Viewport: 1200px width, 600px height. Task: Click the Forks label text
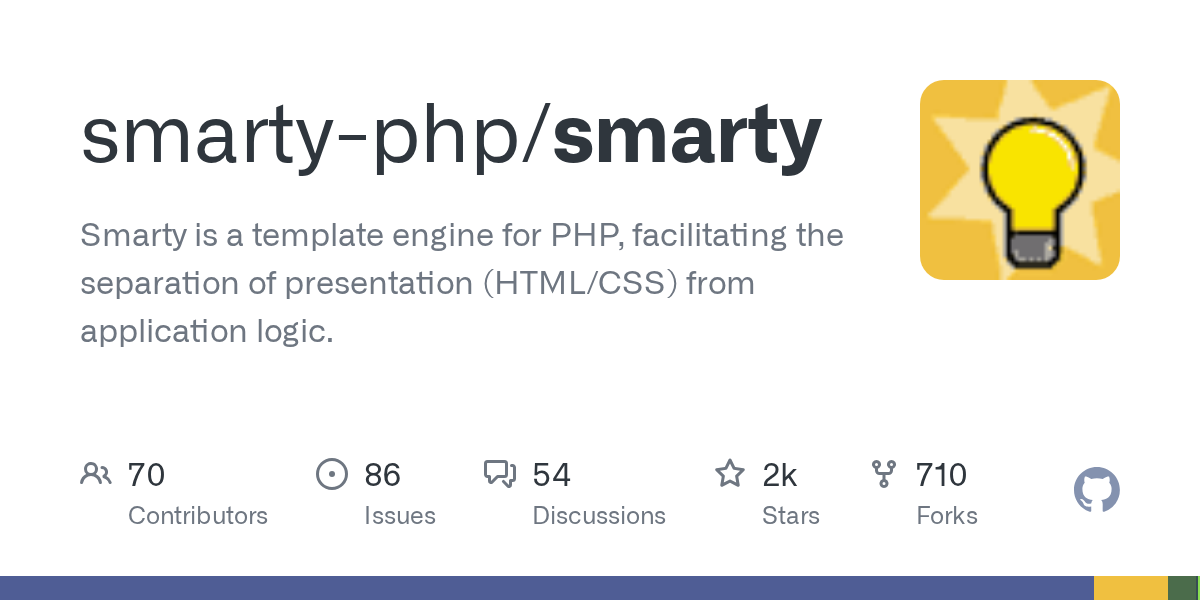click(x=947, y=516)
